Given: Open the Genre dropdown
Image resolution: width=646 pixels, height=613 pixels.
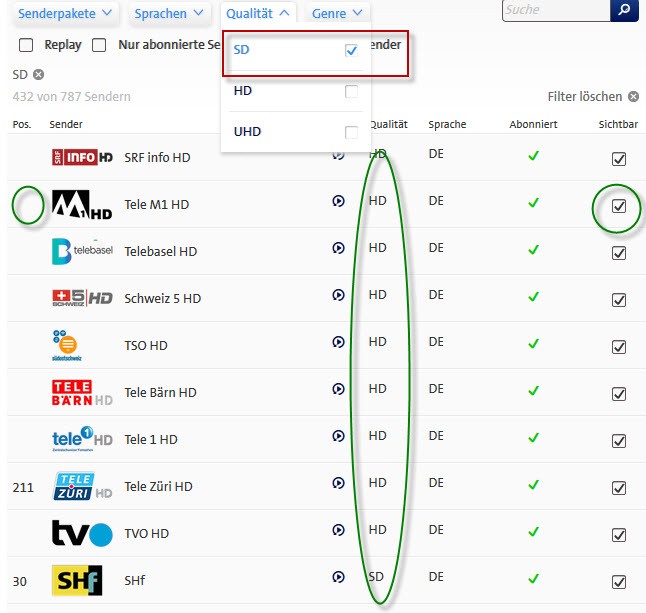Looking at the screenshot, I should [341, 14].
